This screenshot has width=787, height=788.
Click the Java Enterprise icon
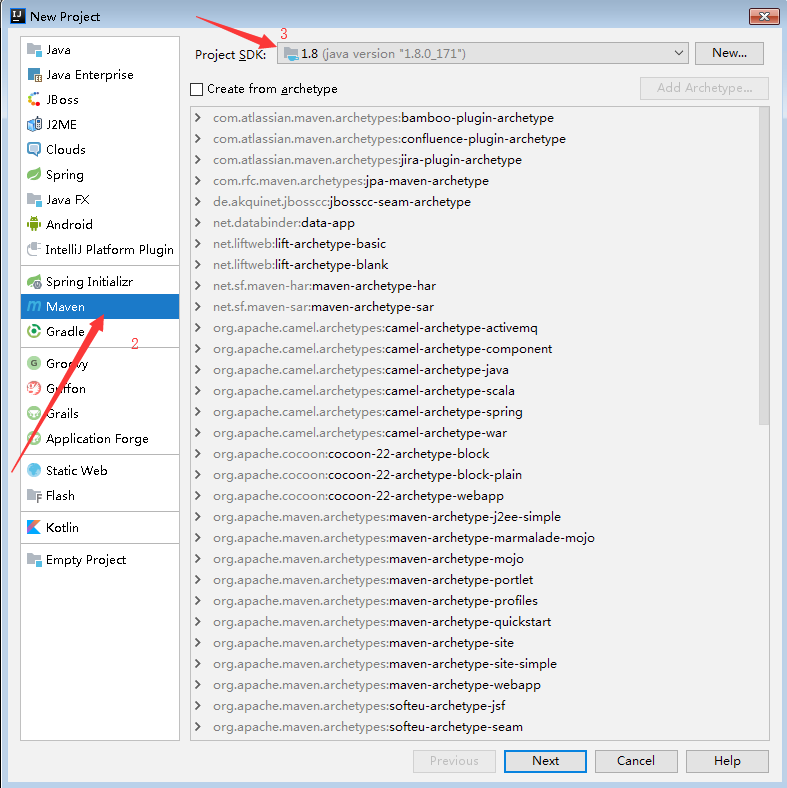[34, 75]
